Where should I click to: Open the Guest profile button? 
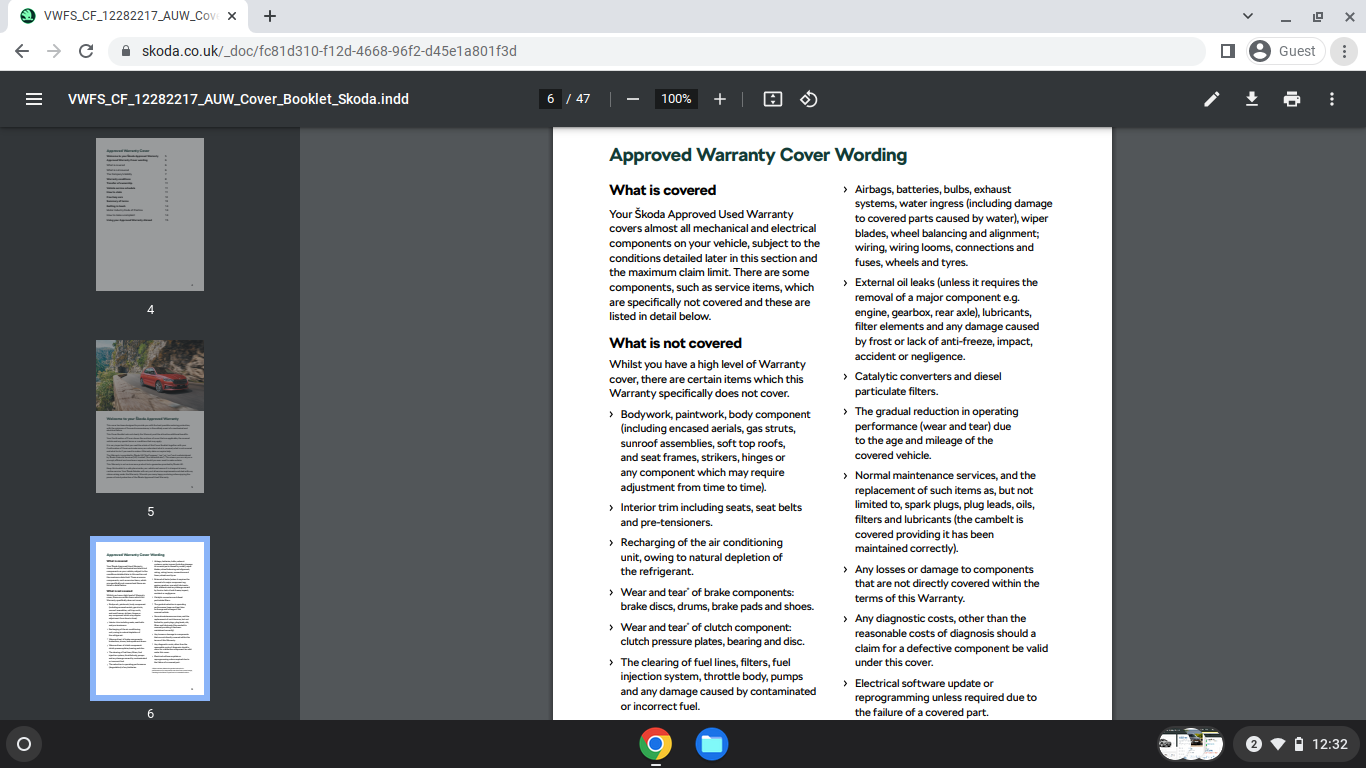click(1286, 51)
